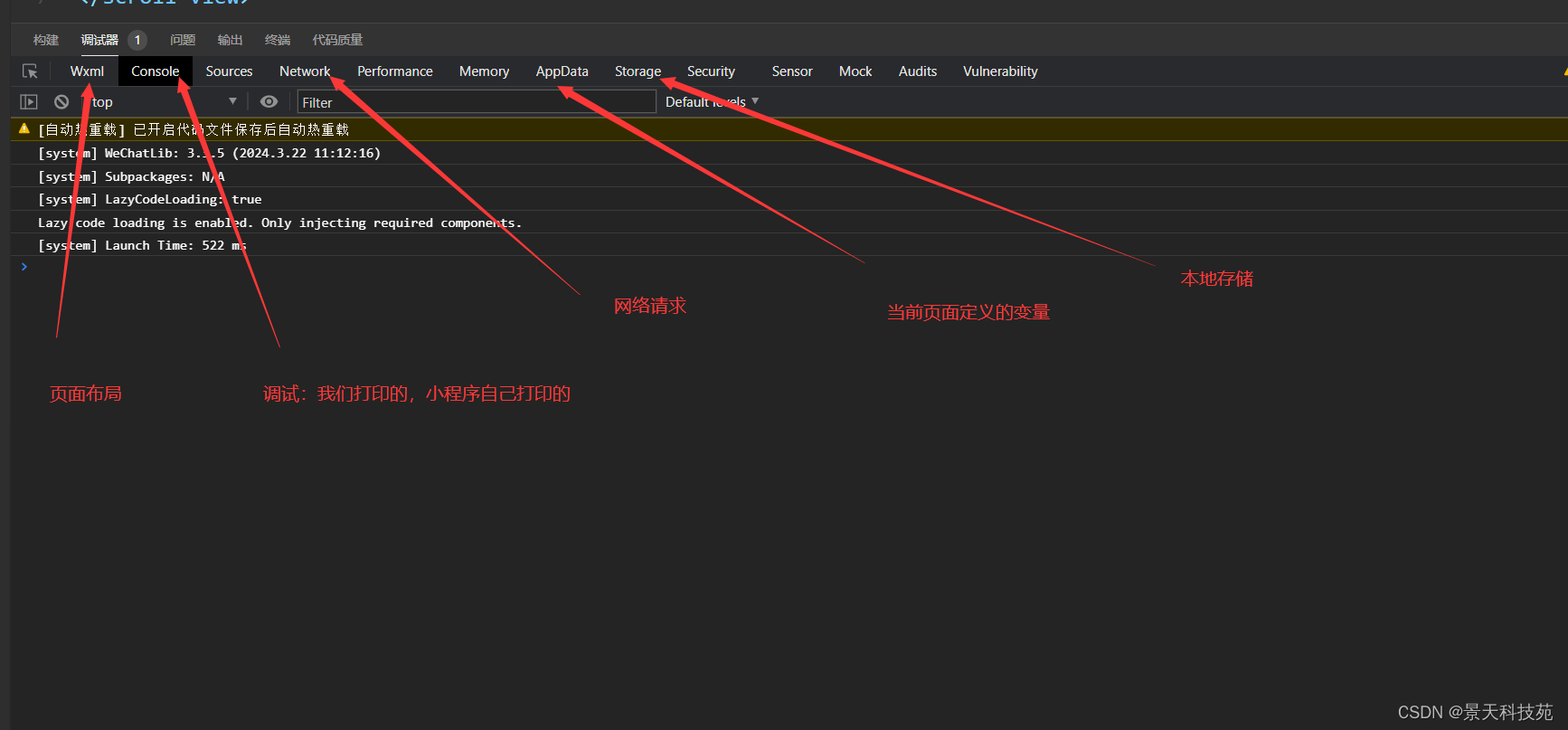Open the Mock tab
Image resolution: width=1568 pixels, height=730 pixels.
point(855,71)
